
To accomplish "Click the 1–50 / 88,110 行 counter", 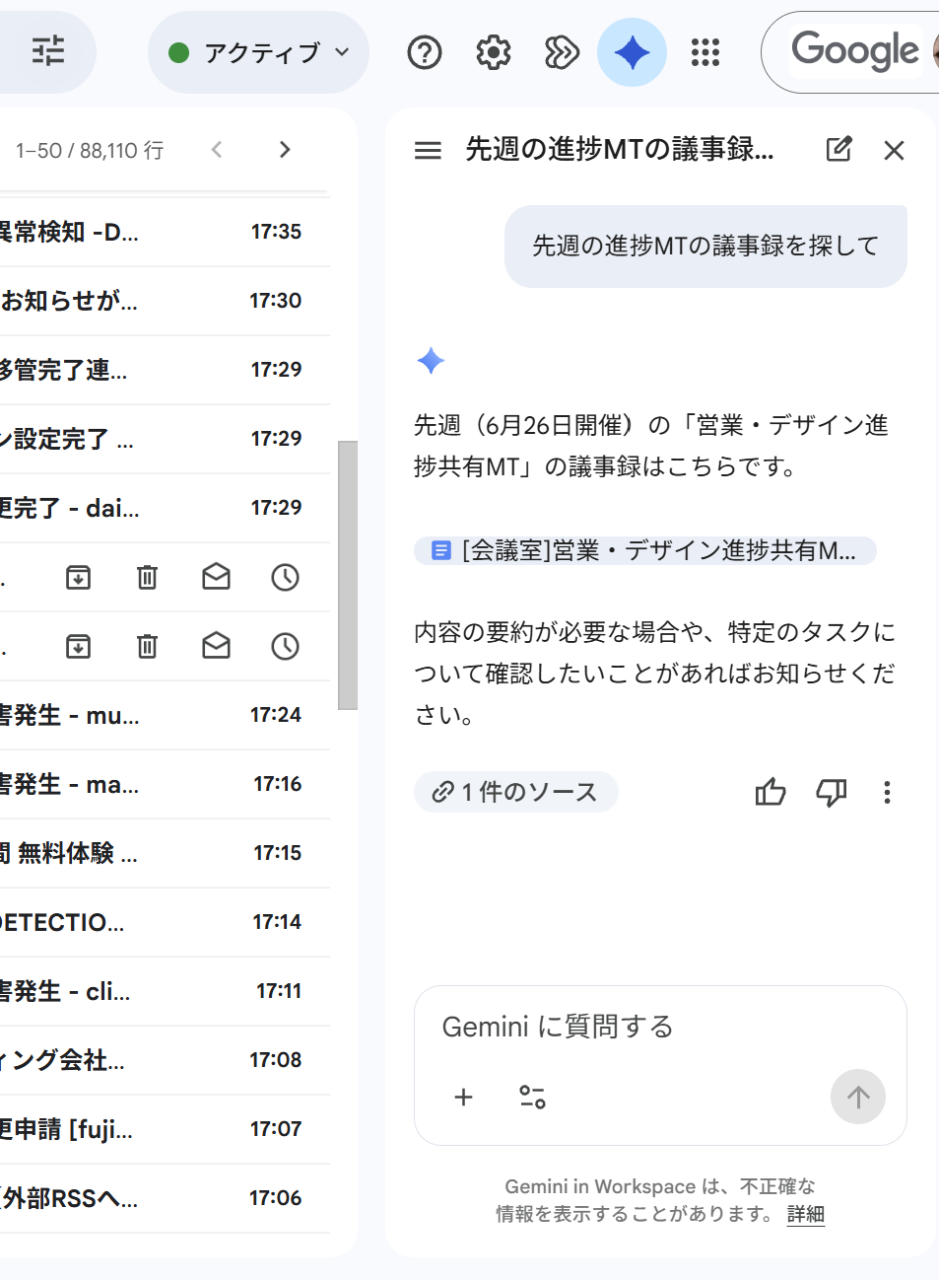I will 89,151.
